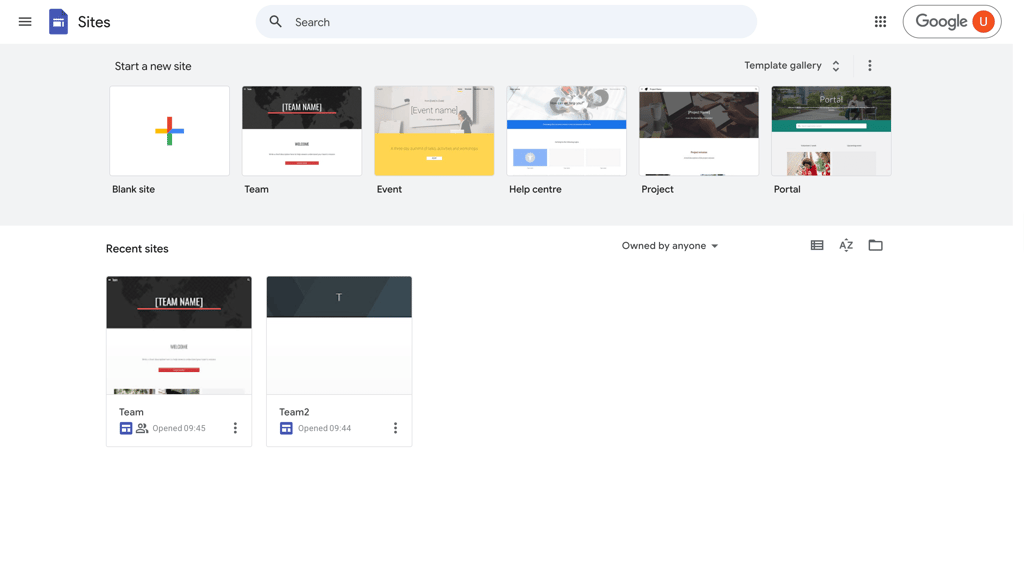Open the Owned by anyone dropdown
1024x578 pixels.
(669, 246)
